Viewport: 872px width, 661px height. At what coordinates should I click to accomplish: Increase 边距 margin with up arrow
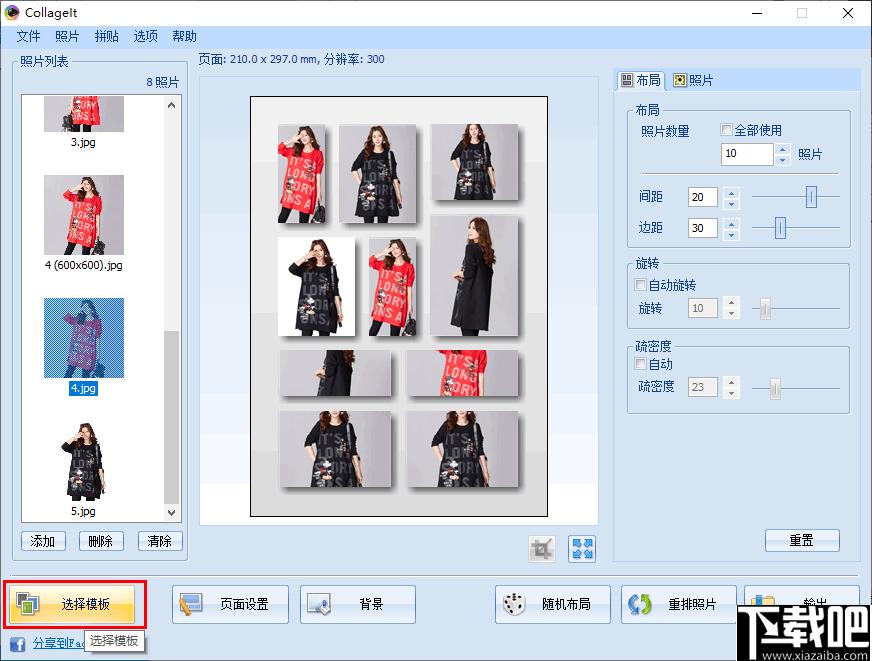pyautogui.click(x=732, y=223)
